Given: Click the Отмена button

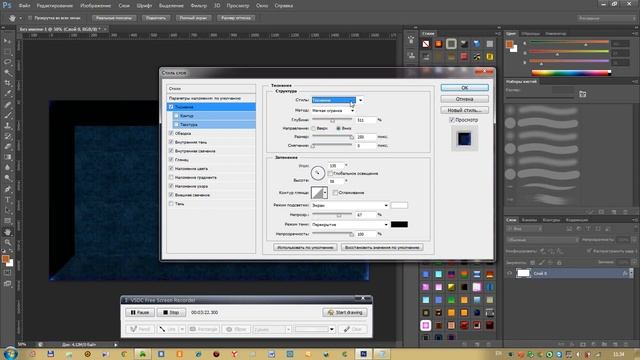Looking at the screenshot, I should tap(464, 99).
